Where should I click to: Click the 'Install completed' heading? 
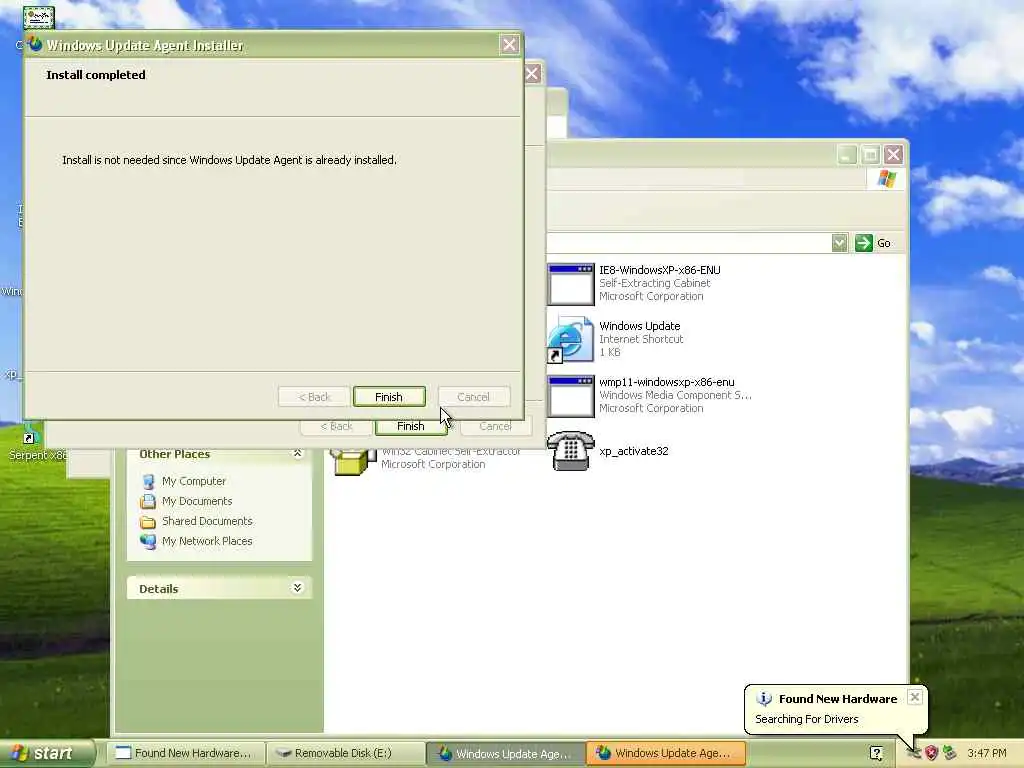[x=96, y=74]
